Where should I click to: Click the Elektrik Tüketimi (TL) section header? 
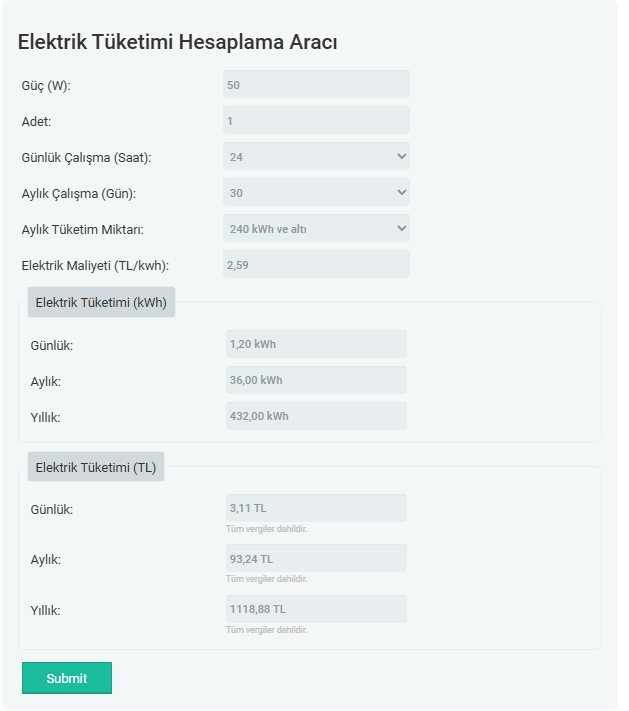pyautogui.click(x=96, y=467)
